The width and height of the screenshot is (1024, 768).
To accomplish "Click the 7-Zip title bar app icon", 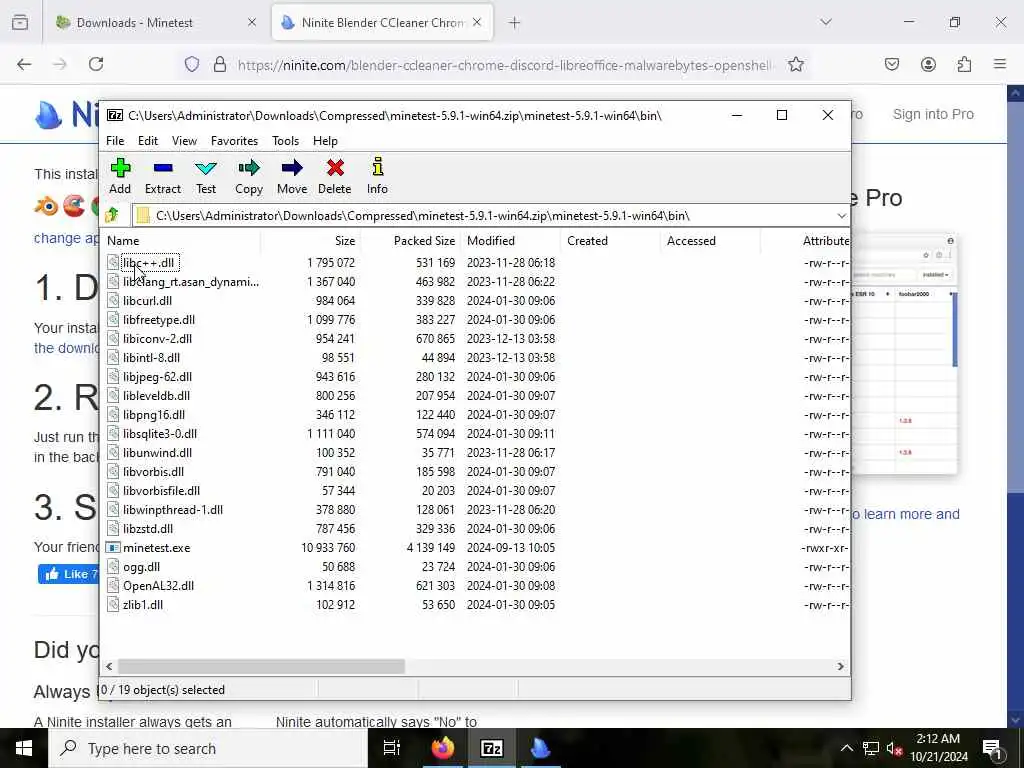I will click(x=115, y=116).
